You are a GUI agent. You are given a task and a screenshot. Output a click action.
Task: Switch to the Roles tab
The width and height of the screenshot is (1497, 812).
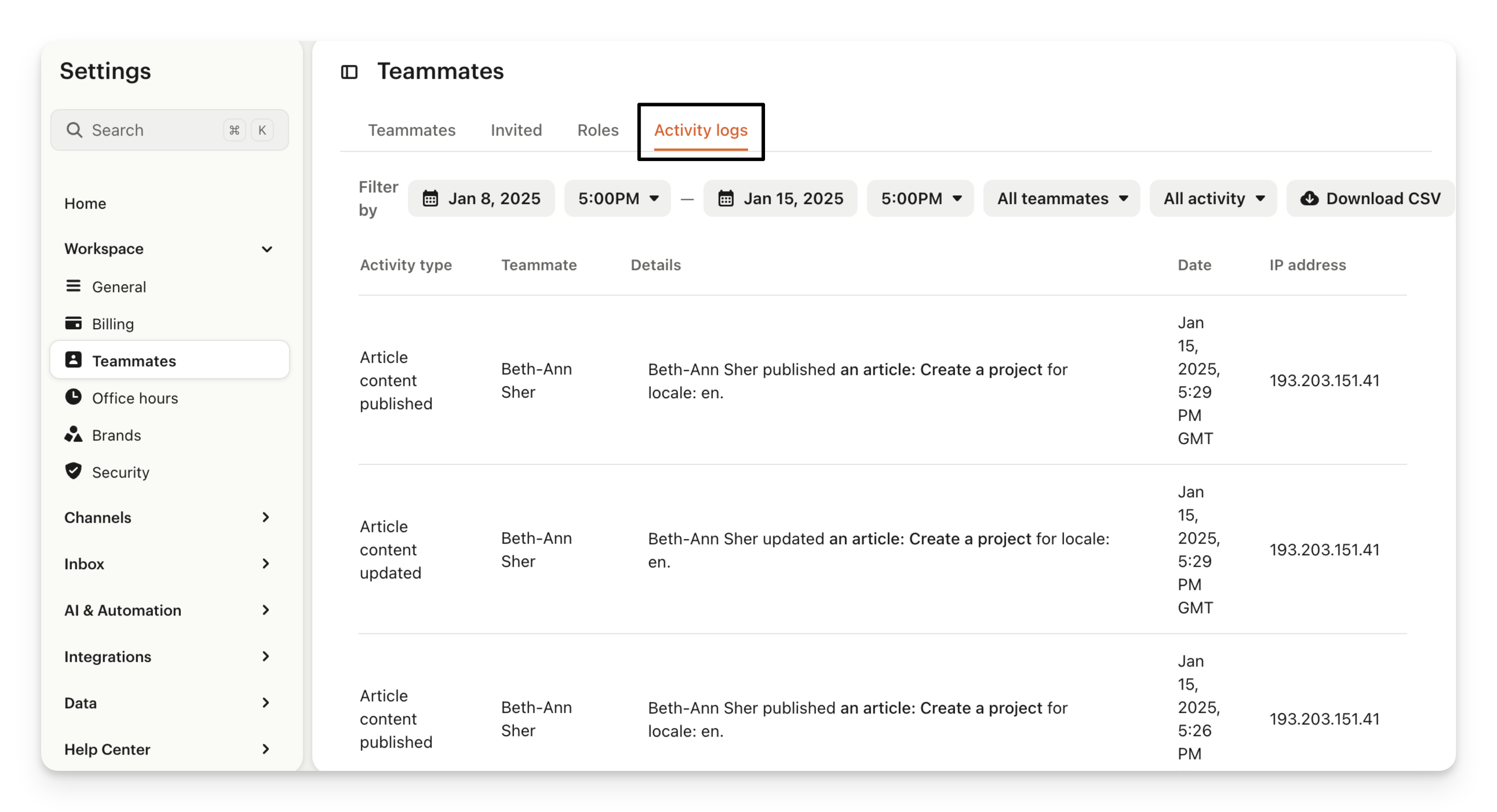tap(598, 130)
